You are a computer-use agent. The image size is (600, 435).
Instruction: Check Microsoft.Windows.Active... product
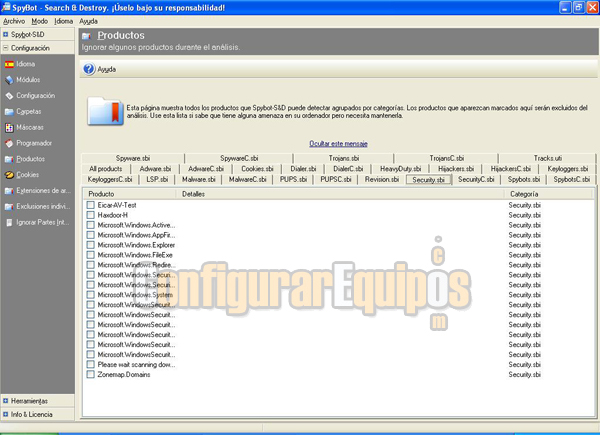tap(90, 225)
